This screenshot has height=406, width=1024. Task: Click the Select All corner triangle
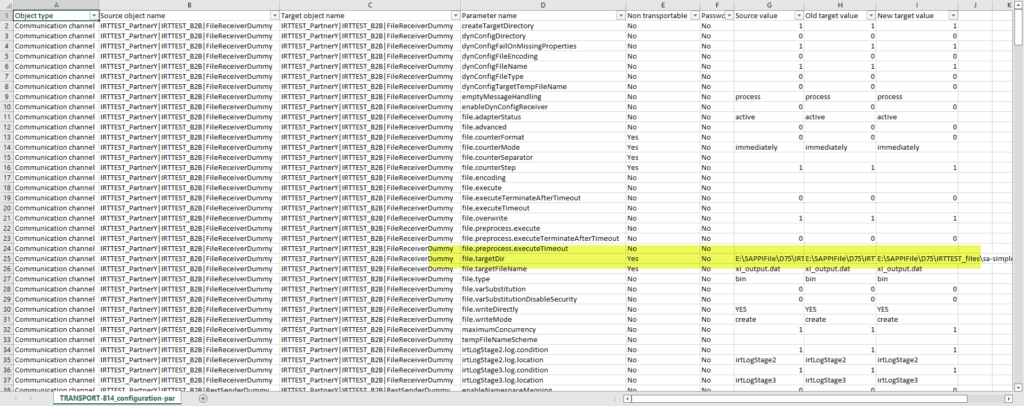pyautogui.click(x=7, y=5)
